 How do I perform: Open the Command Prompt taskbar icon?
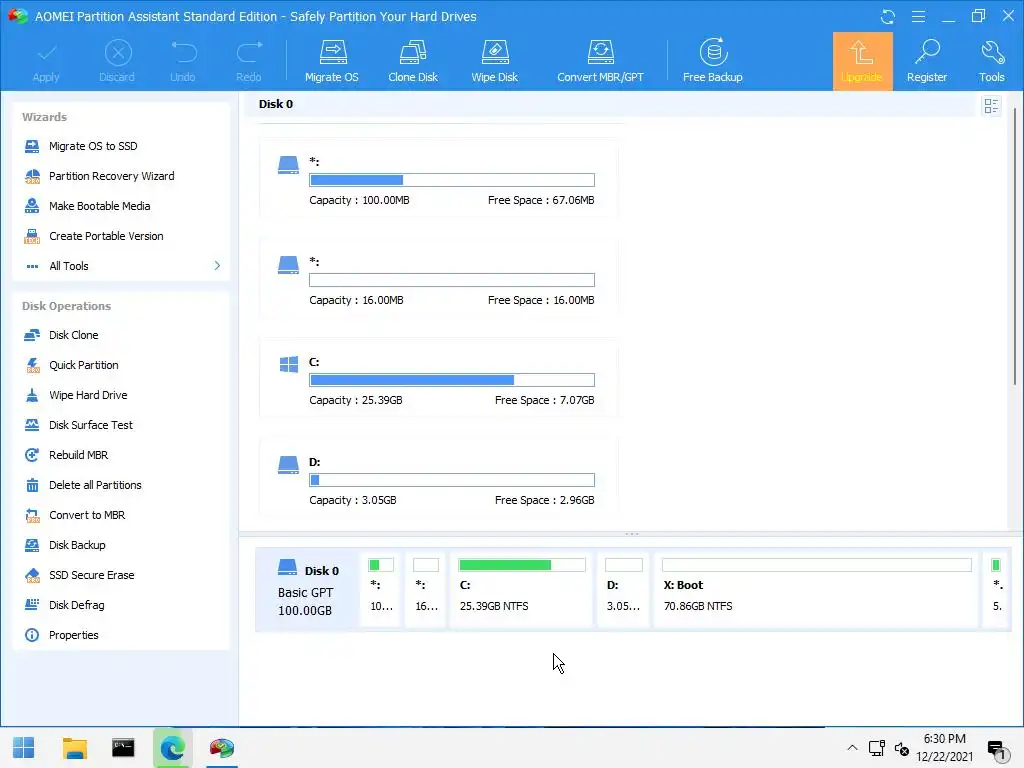click(x=123, y=748)
